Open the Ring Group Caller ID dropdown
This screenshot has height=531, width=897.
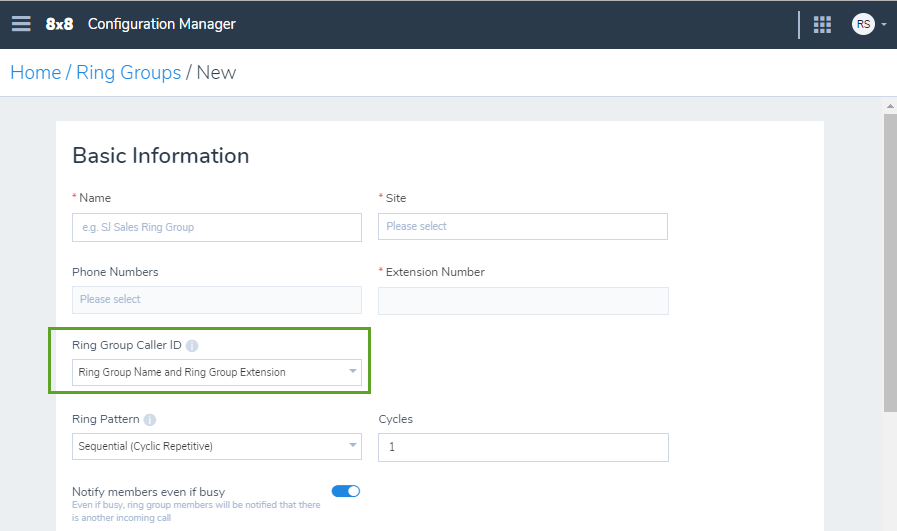tap(217, 372)
